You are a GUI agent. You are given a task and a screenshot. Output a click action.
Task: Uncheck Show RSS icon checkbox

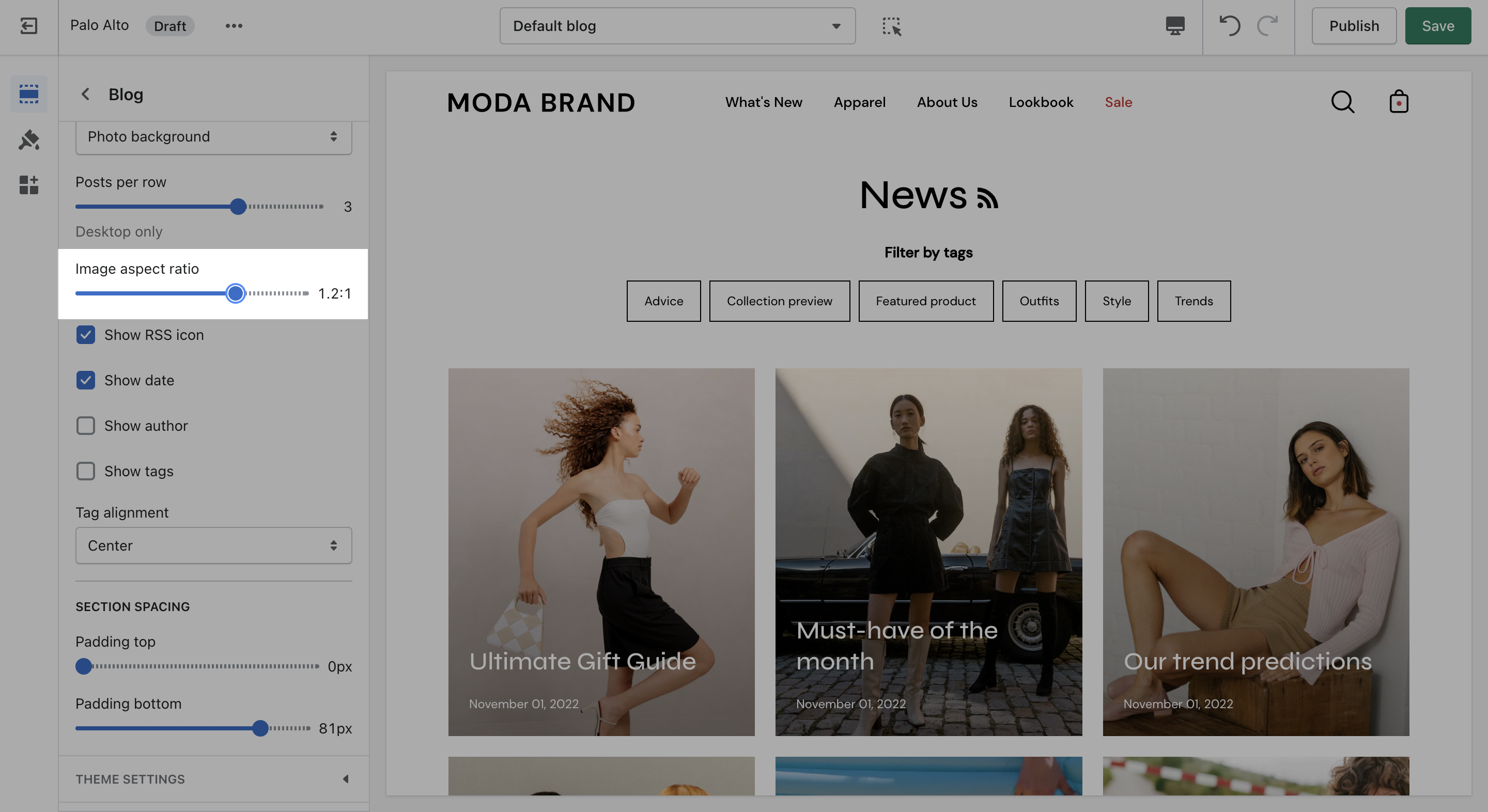85,335
